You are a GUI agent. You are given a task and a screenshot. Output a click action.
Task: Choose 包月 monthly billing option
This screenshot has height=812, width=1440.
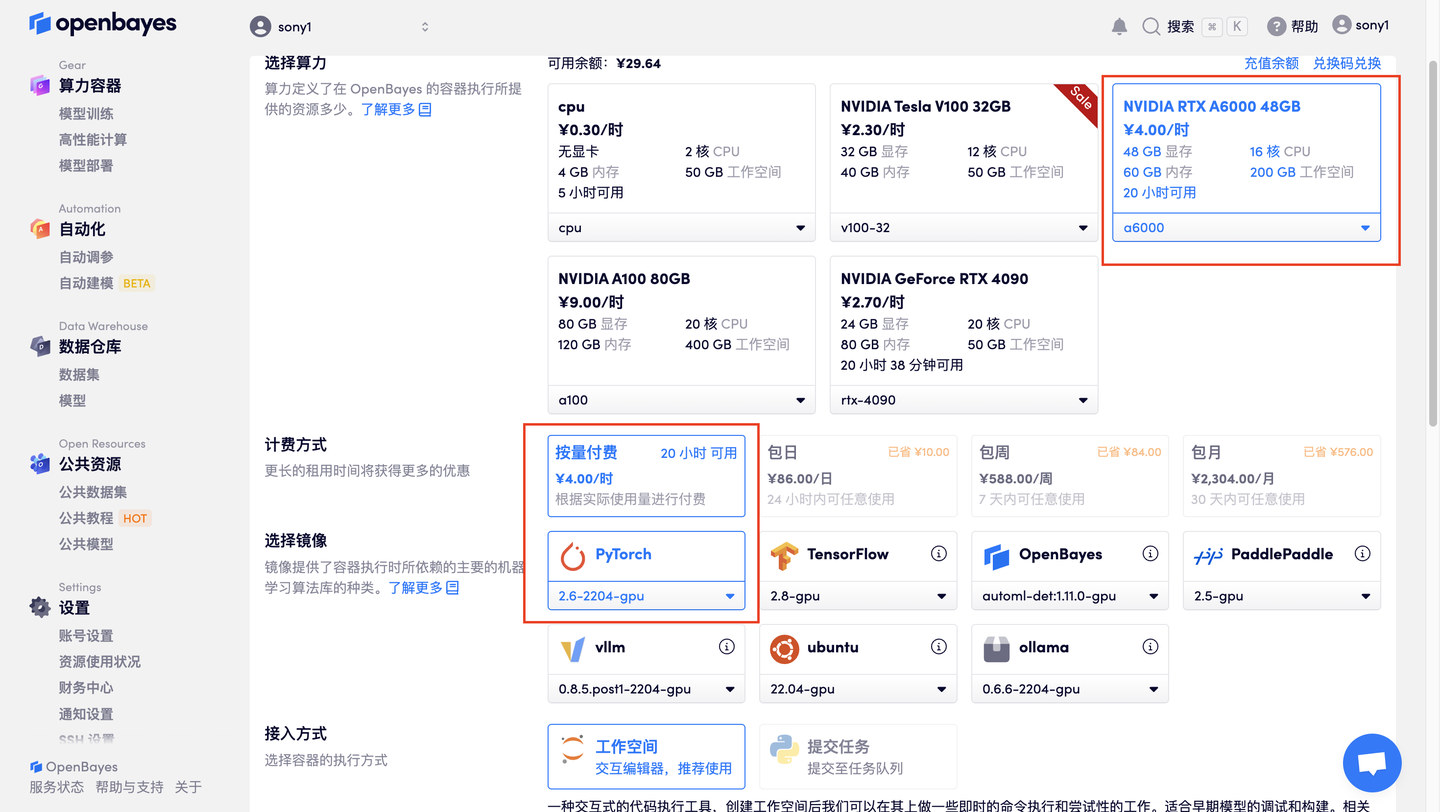pos(1282,475)
